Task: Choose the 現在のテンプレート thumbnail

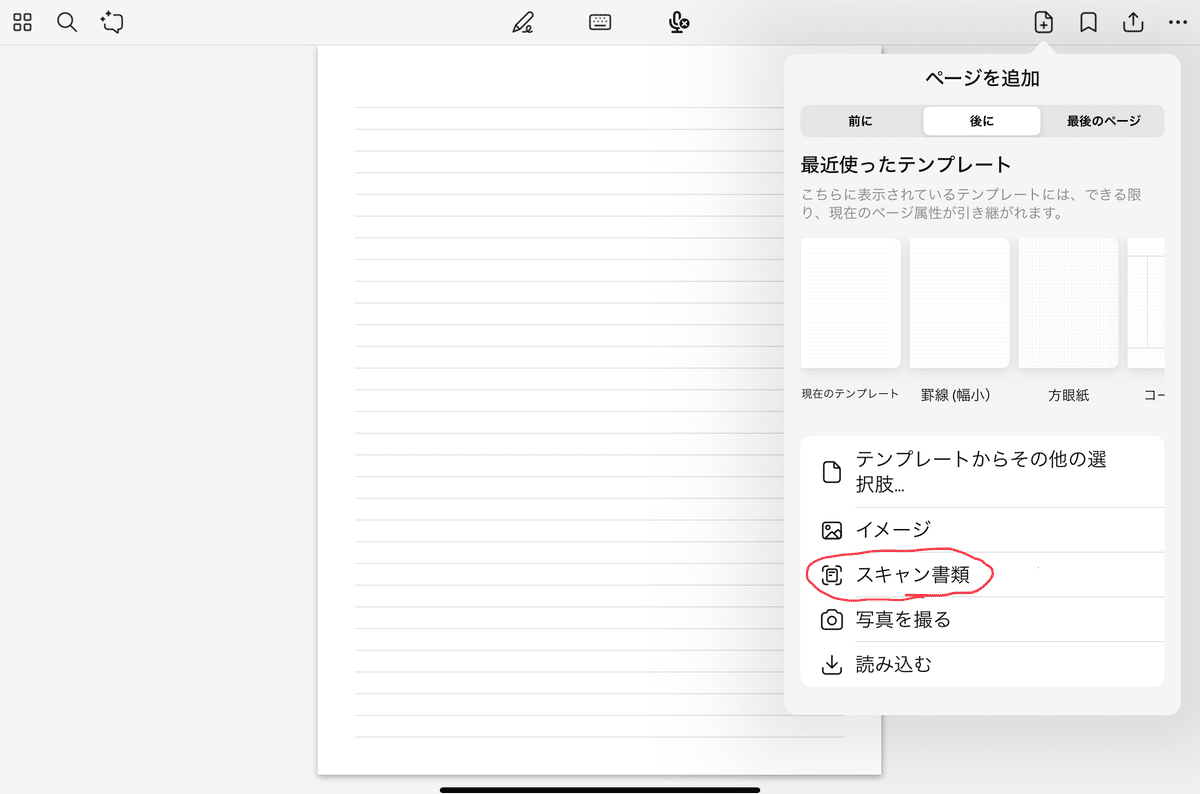Action: (x=851, y=303)
